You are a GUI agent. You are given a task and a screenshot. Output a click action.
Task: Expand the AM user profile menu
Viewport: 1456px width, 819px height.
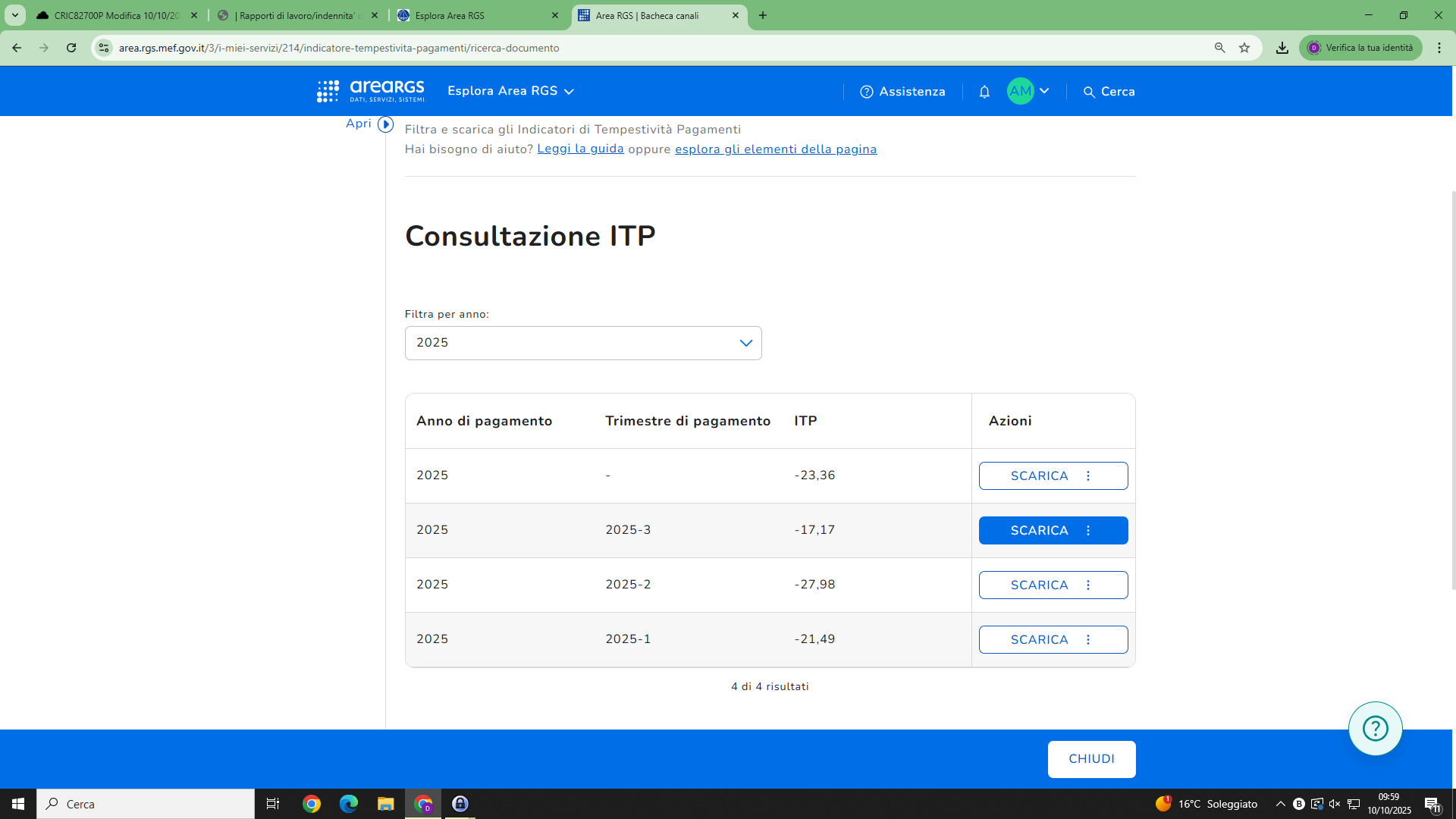[1028, 91]
